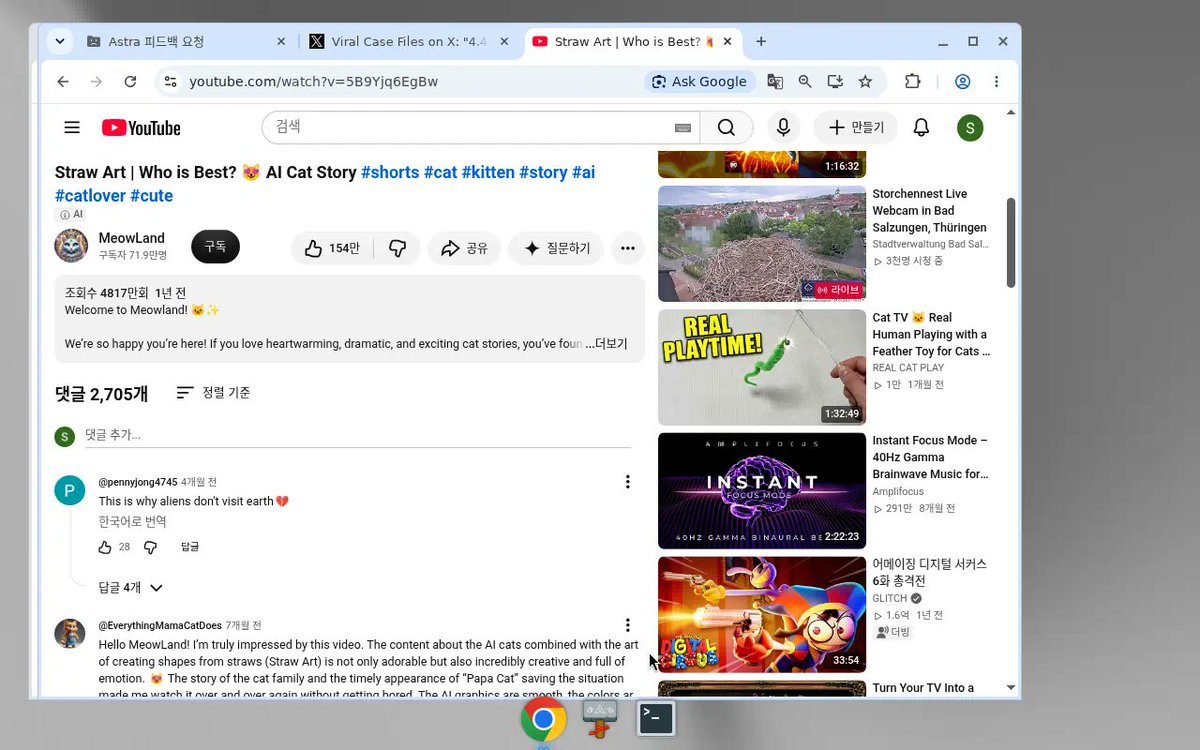The height and width of the screenshot is (750, 1200).
Task: Click @EverythingMamaCatDoes username
Action: tap(160, 626)
